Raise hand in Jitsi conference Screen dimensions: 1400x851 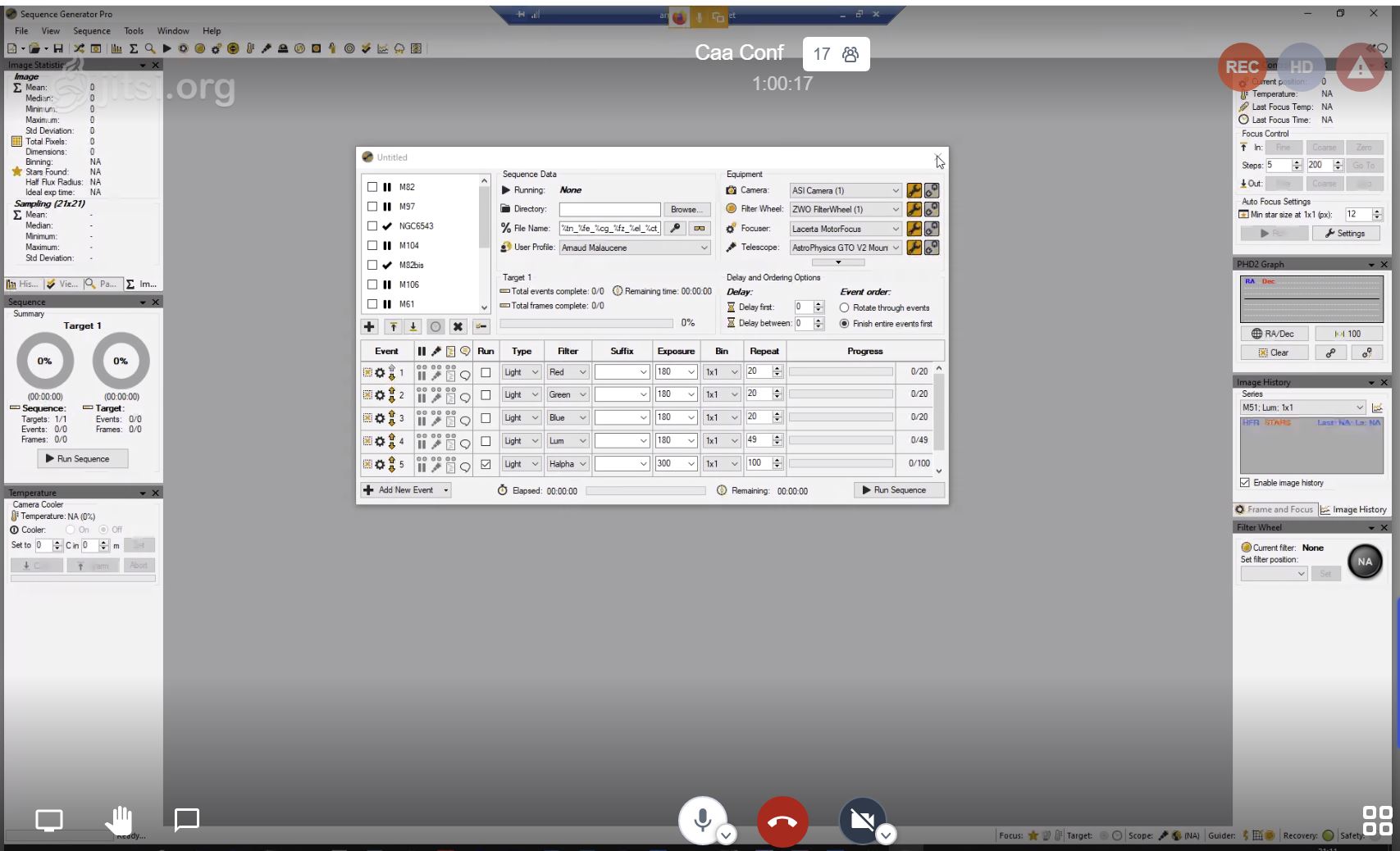[x=119, y=820]
